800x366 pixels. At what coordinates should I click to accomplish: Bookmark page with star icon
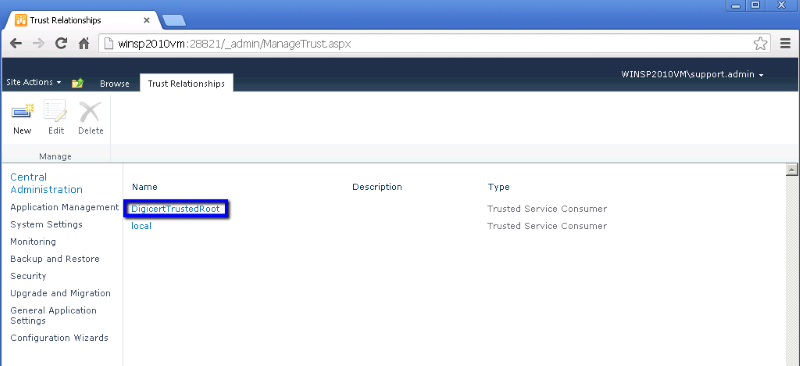tap(760, 44)
